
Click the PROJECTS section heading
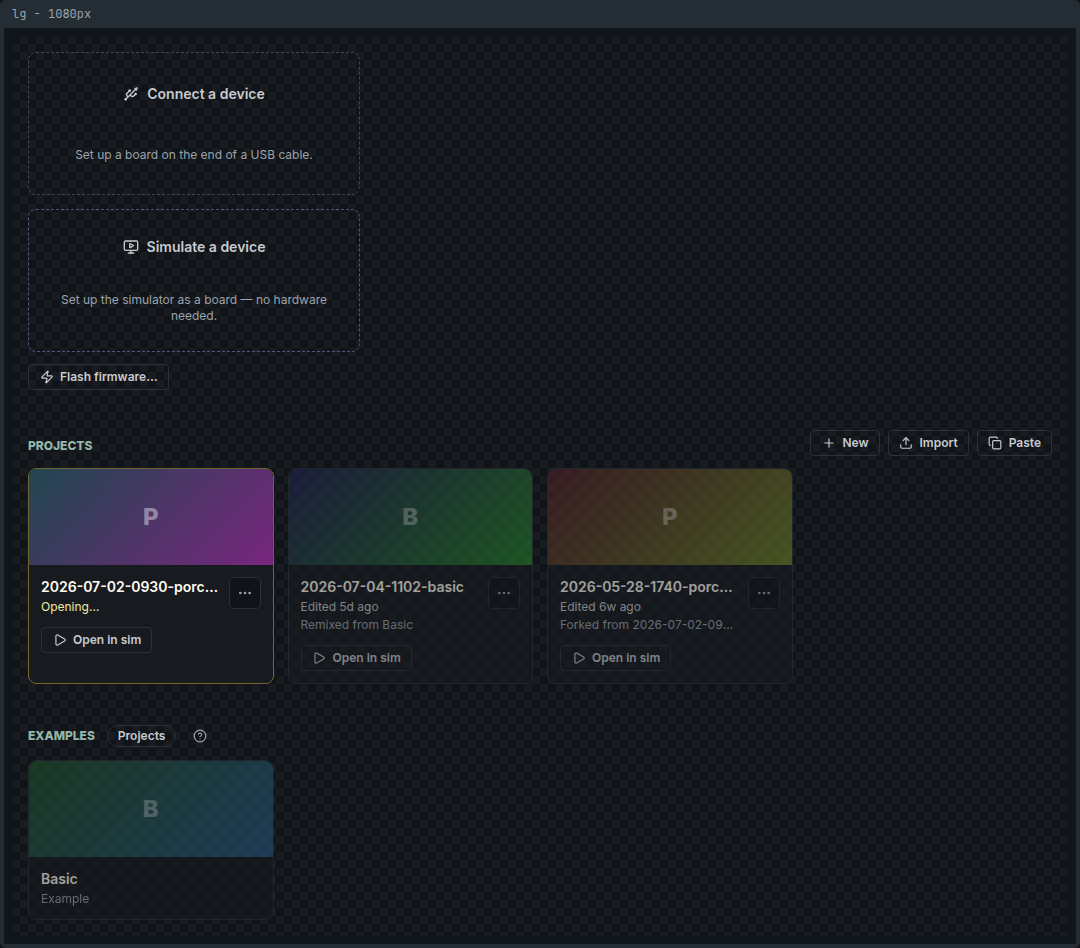[60, 446]
